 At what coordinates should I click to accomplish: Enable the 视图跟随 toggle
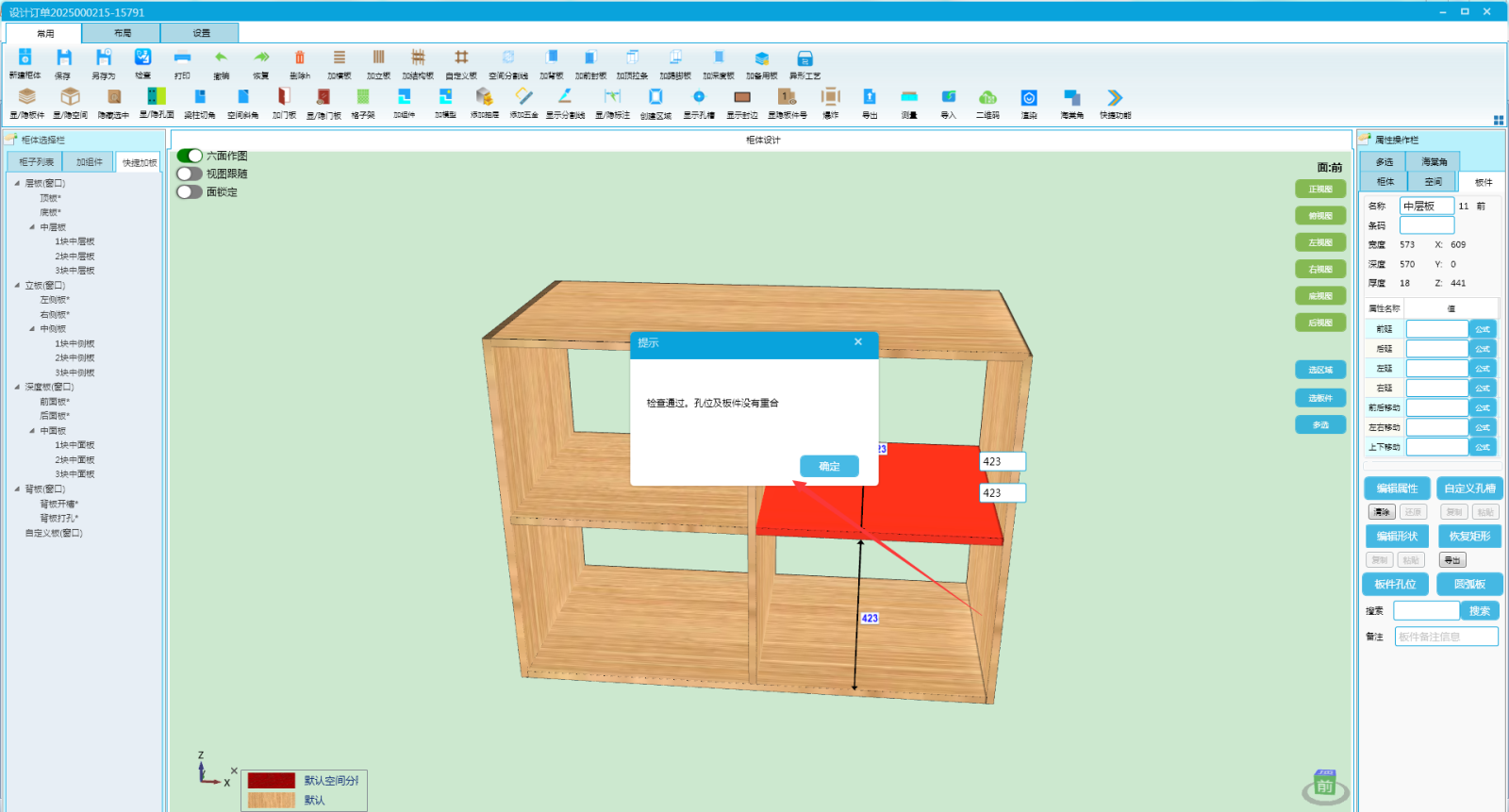pyautogui.click(x=190, y=174)
